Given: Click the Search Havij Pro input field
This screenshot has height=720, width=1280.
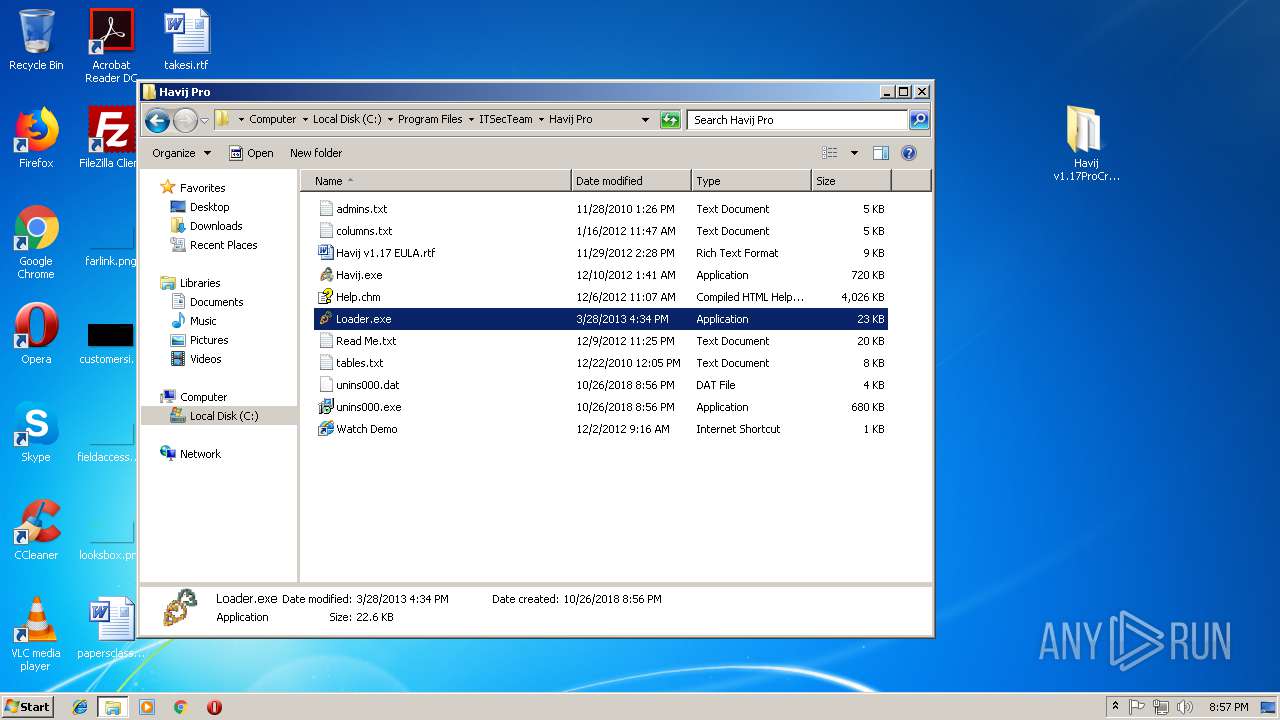Looking at the screenshot, I should tap(797, 120).
